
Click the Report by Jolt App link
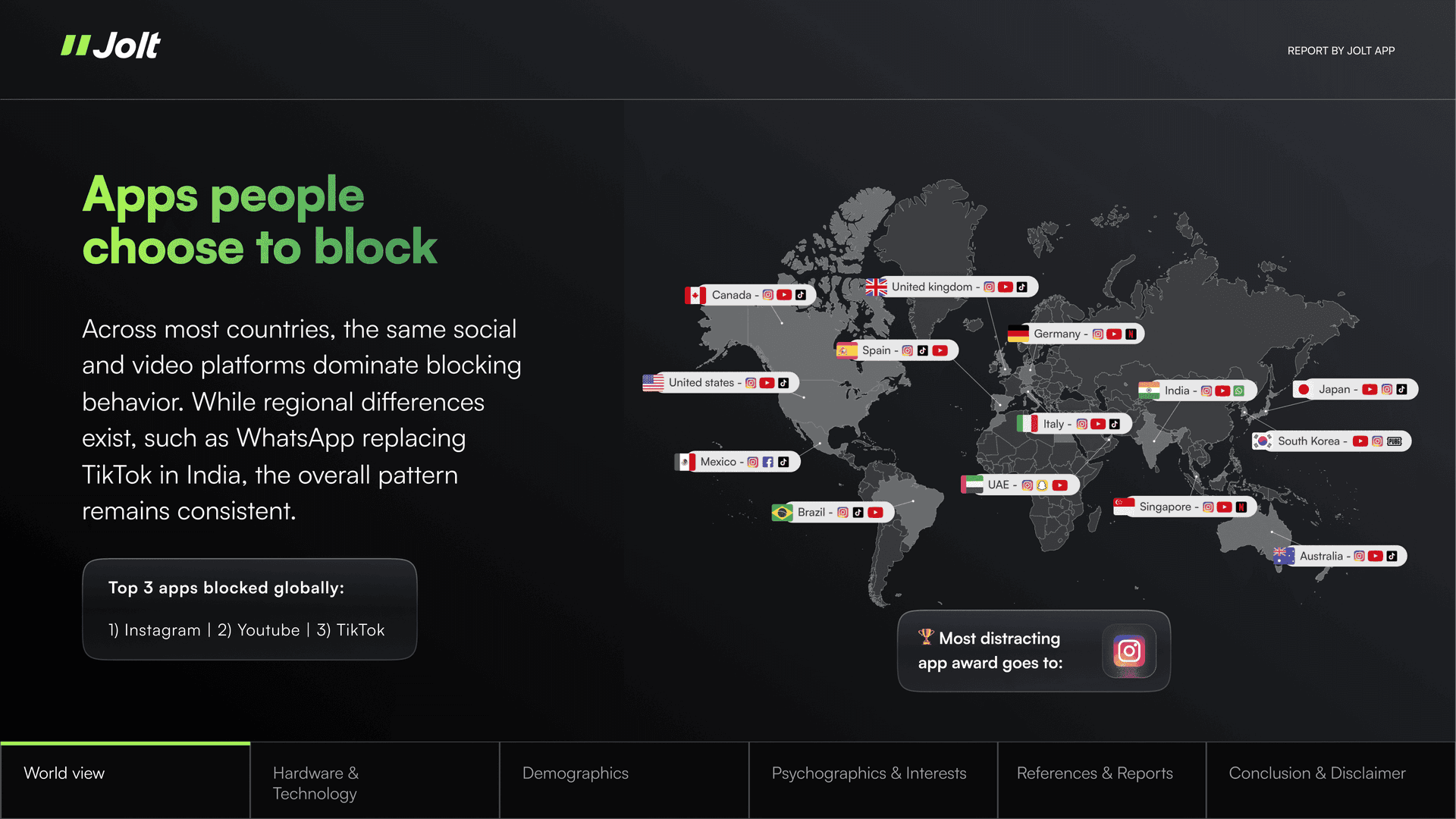pos(1341,51)
